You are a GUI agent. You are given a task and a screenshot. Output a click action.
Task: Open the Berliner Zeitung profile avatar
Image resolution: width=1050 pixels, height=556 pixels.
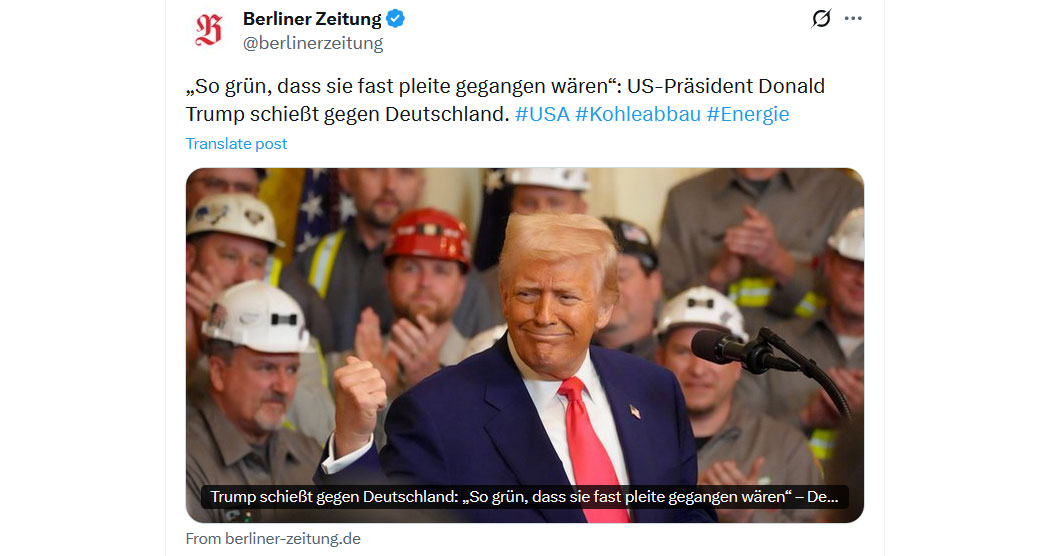[x=209, y=31]
